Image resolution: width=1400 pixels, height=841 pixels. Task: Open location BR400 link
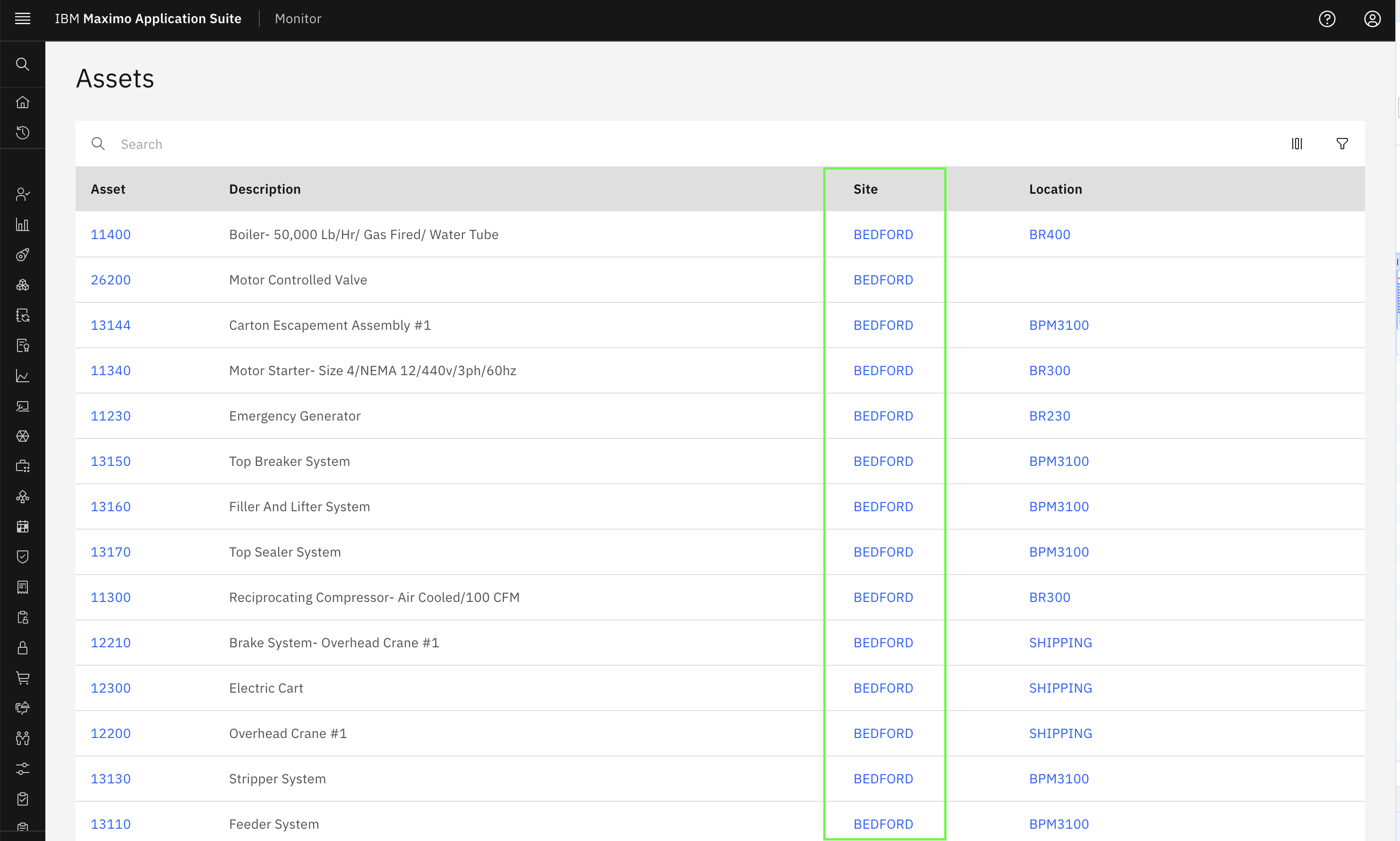[1050, 235]
